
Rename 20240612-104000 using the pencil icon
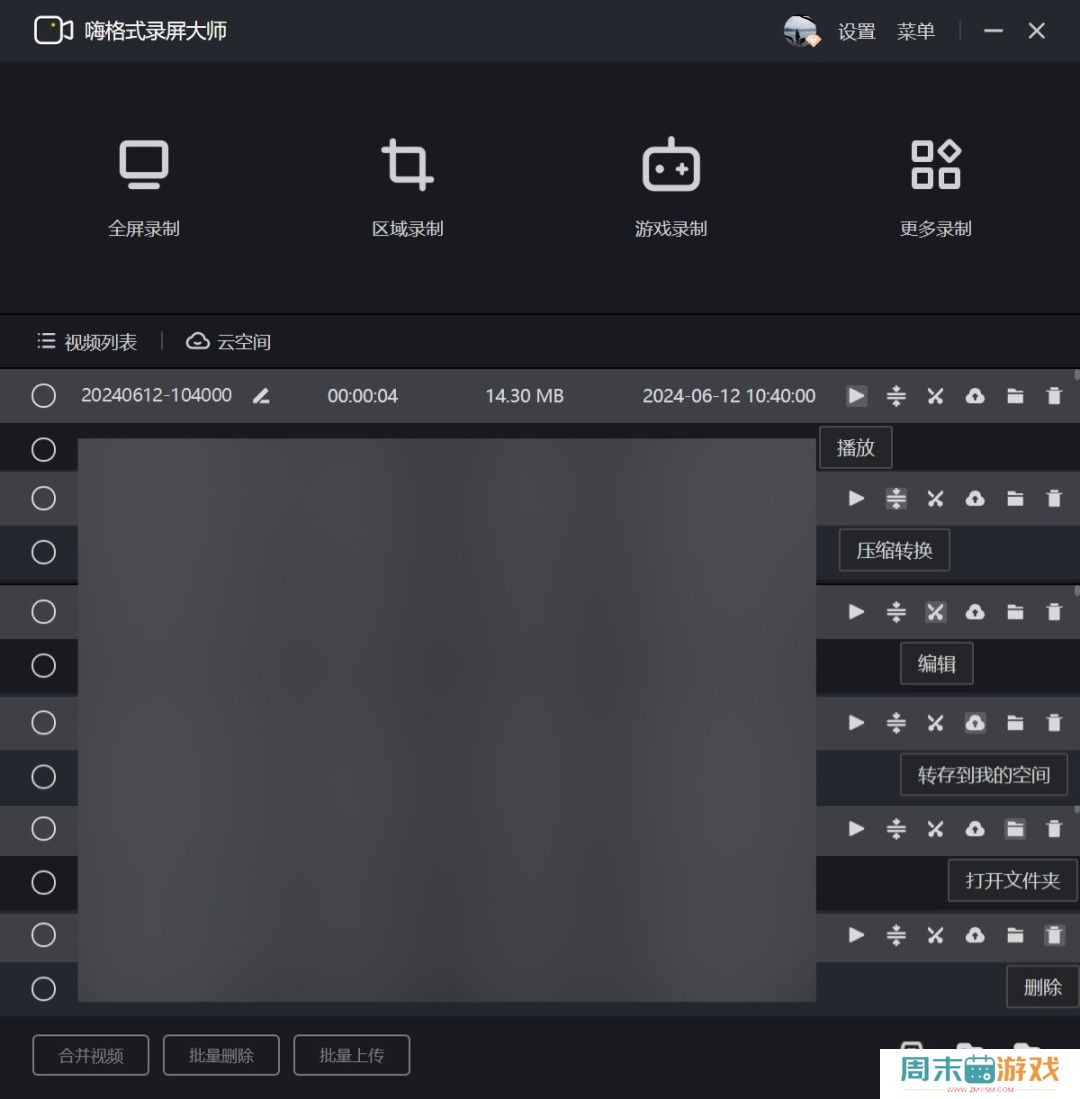pyautogui.click(x=261, y=396)
